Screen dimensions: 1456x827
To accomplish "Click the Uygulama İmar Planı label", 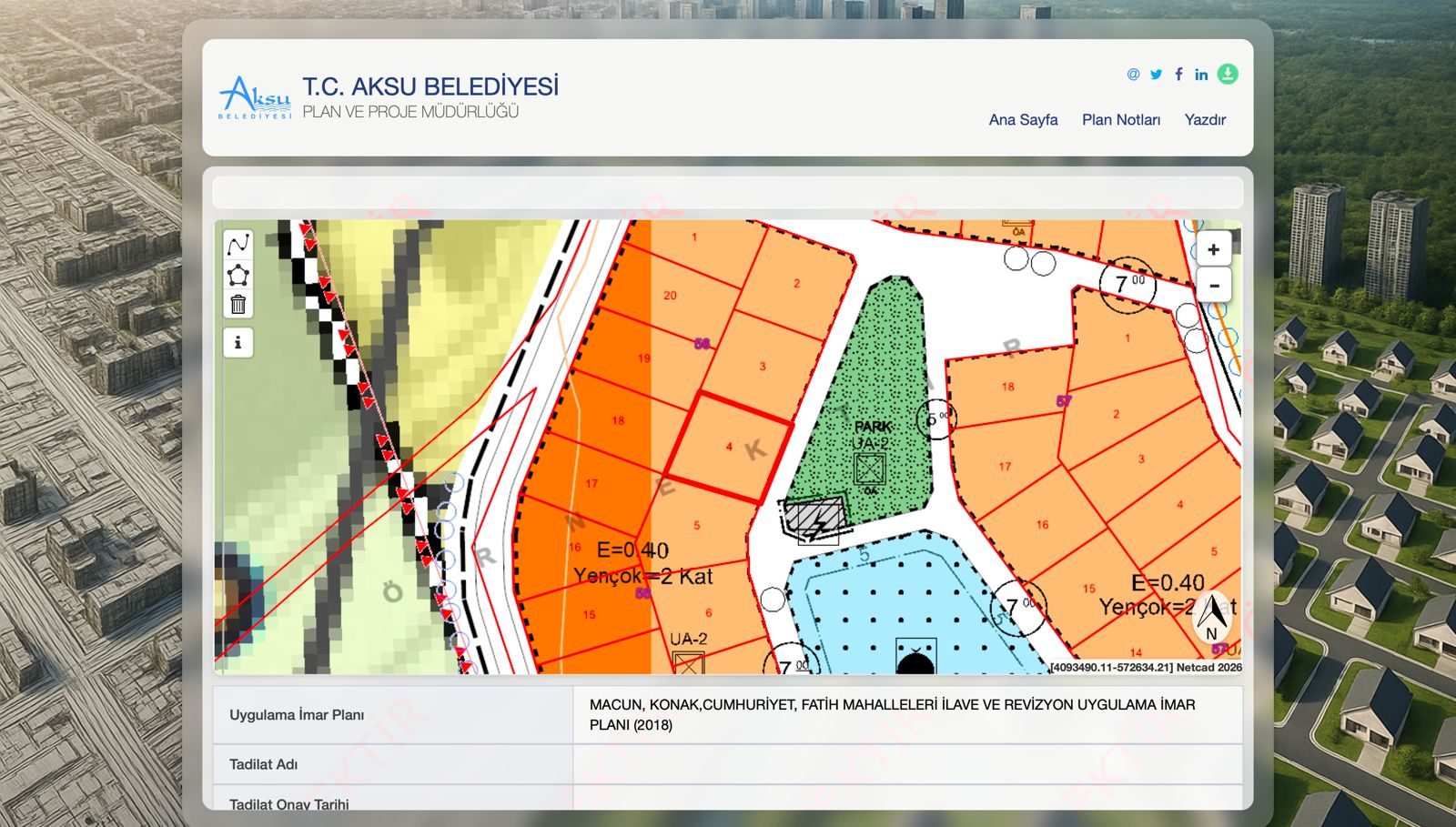I will pyautogui.click(x=297, y=715).
